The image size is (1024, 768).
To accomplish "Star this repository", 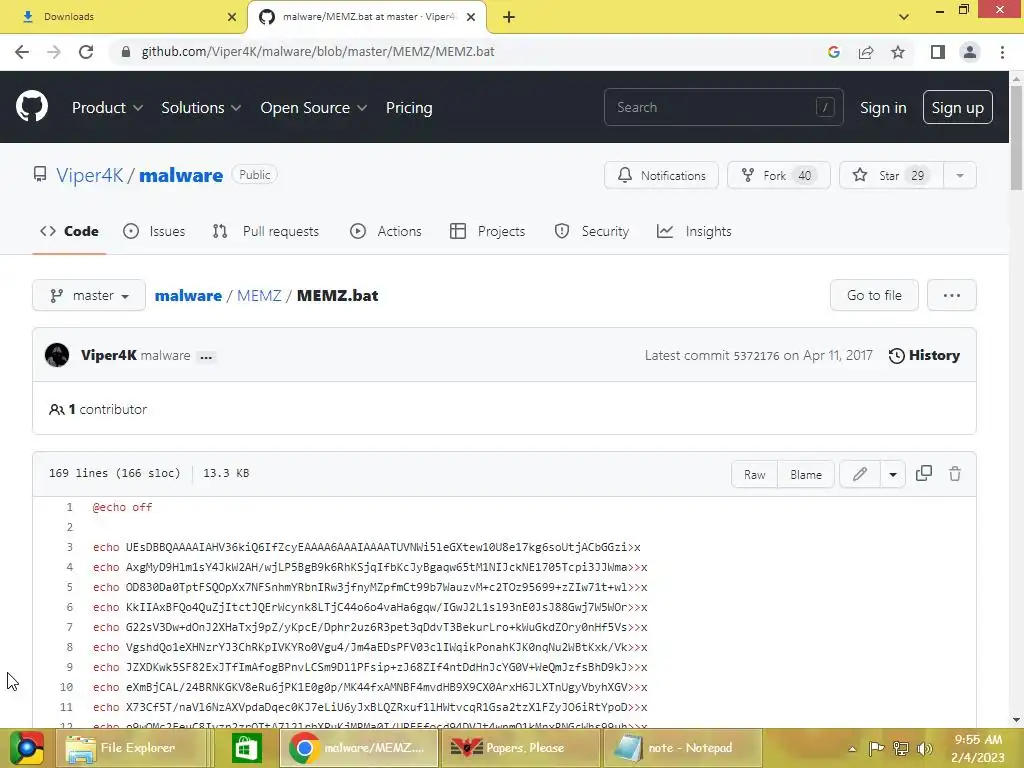I will (x=891, y=175).
